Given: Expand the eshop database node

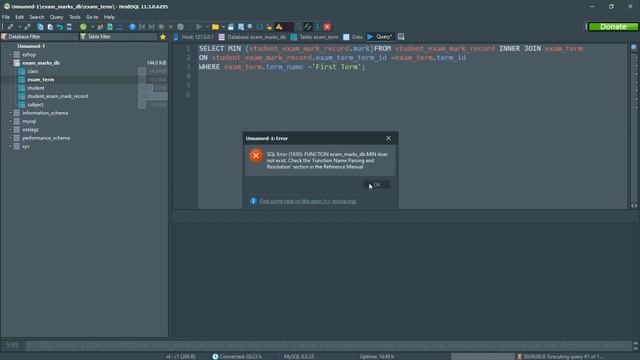Looking at the screenshot, I should click(x=11, y=54).
